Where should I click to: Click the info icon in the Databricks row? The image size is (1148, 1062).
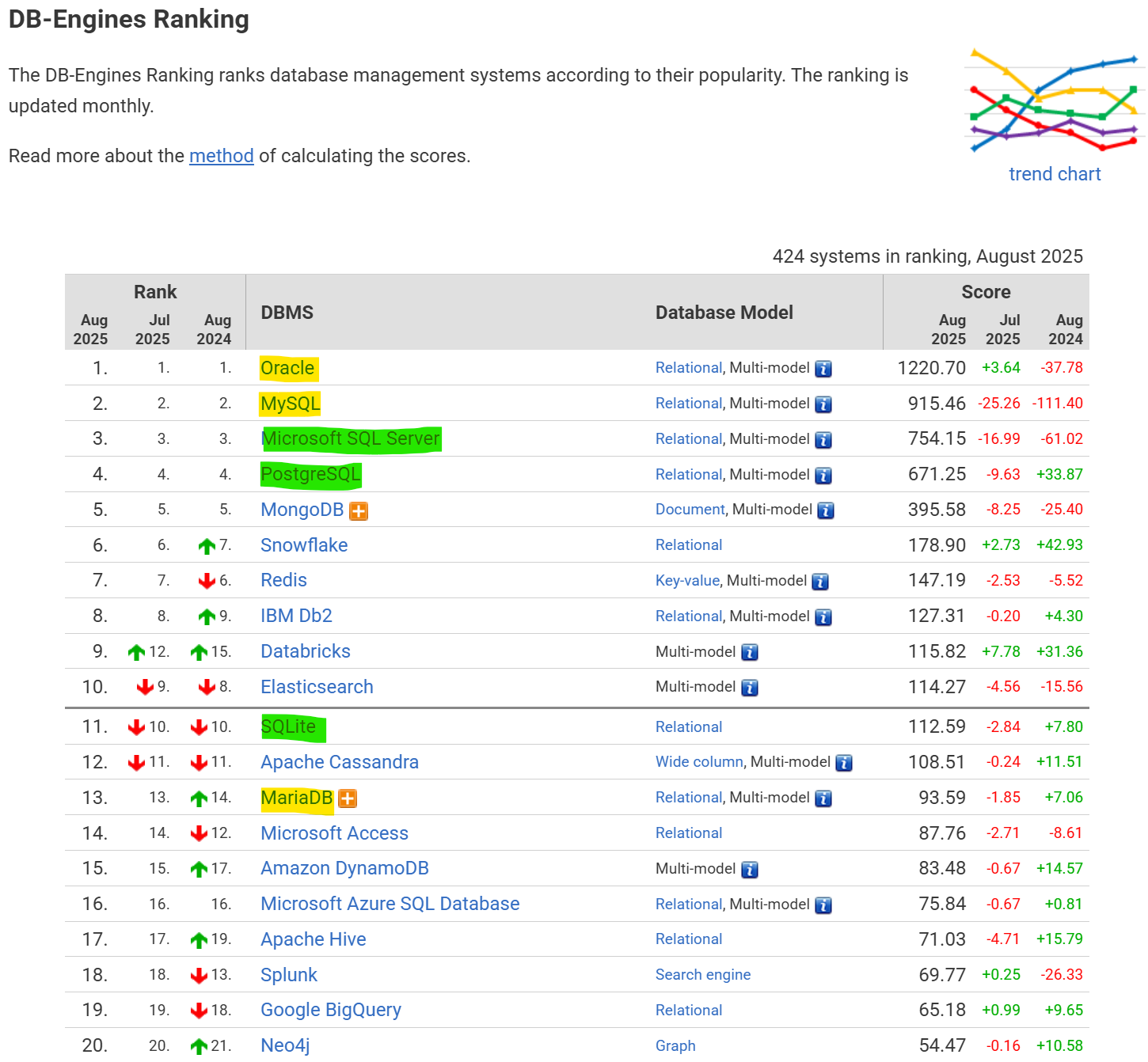point(750,653)
